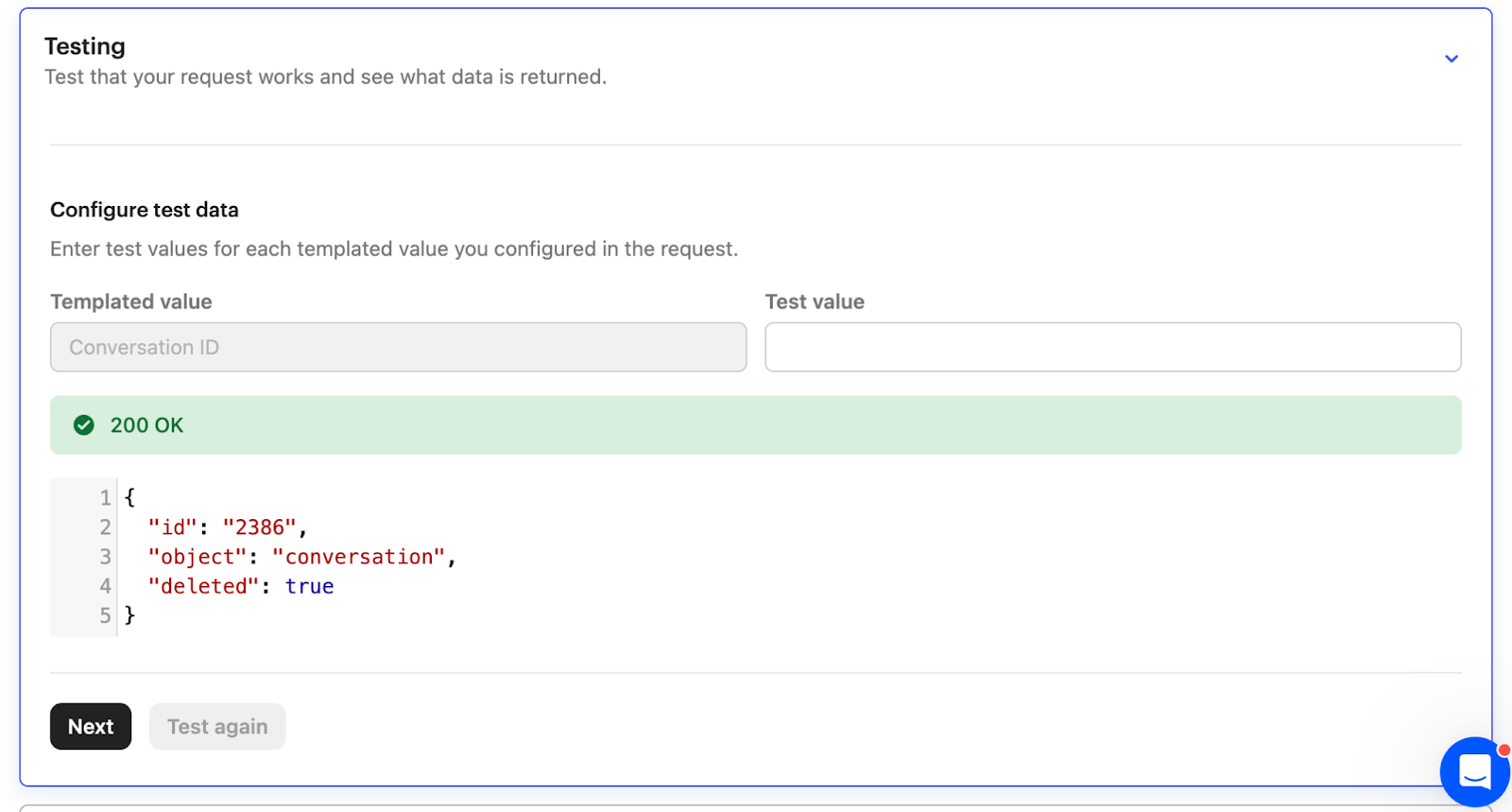This screenshot has height=812, width=1512.
Task: Click the Conversation ID templated value field
Action: (398, 347)
